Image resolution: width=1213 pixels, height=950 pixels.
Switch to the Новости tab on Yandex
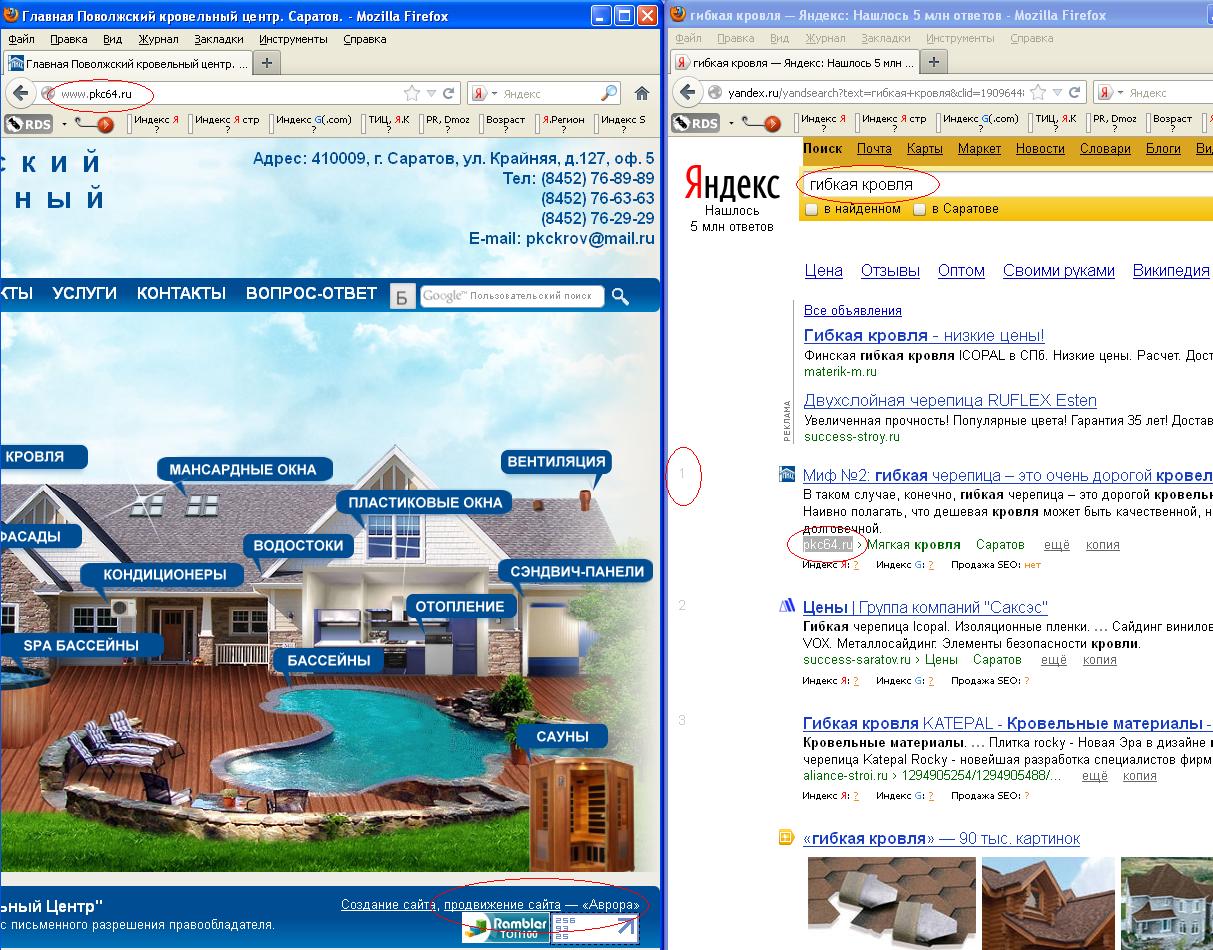pos(1040,148)
